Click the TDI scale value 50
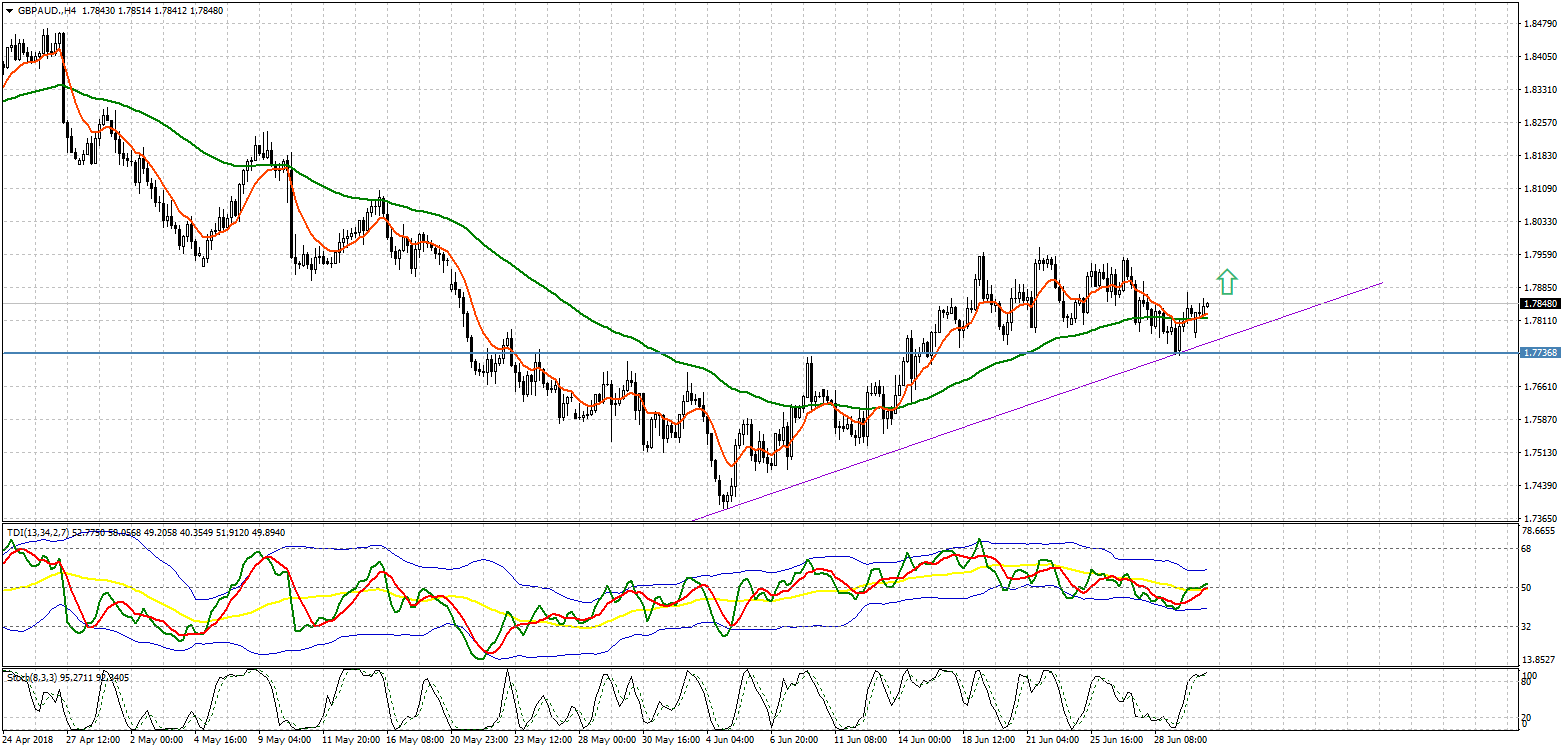The height and width of the screenshot is (751, 1561). (1526, 587)
